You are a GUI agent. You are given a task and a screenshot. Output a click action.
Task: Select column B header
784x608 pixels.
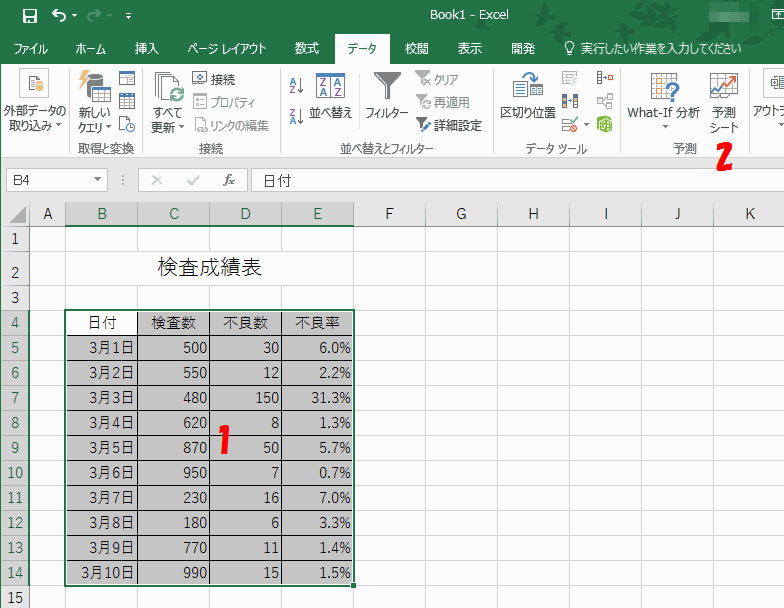102,214
